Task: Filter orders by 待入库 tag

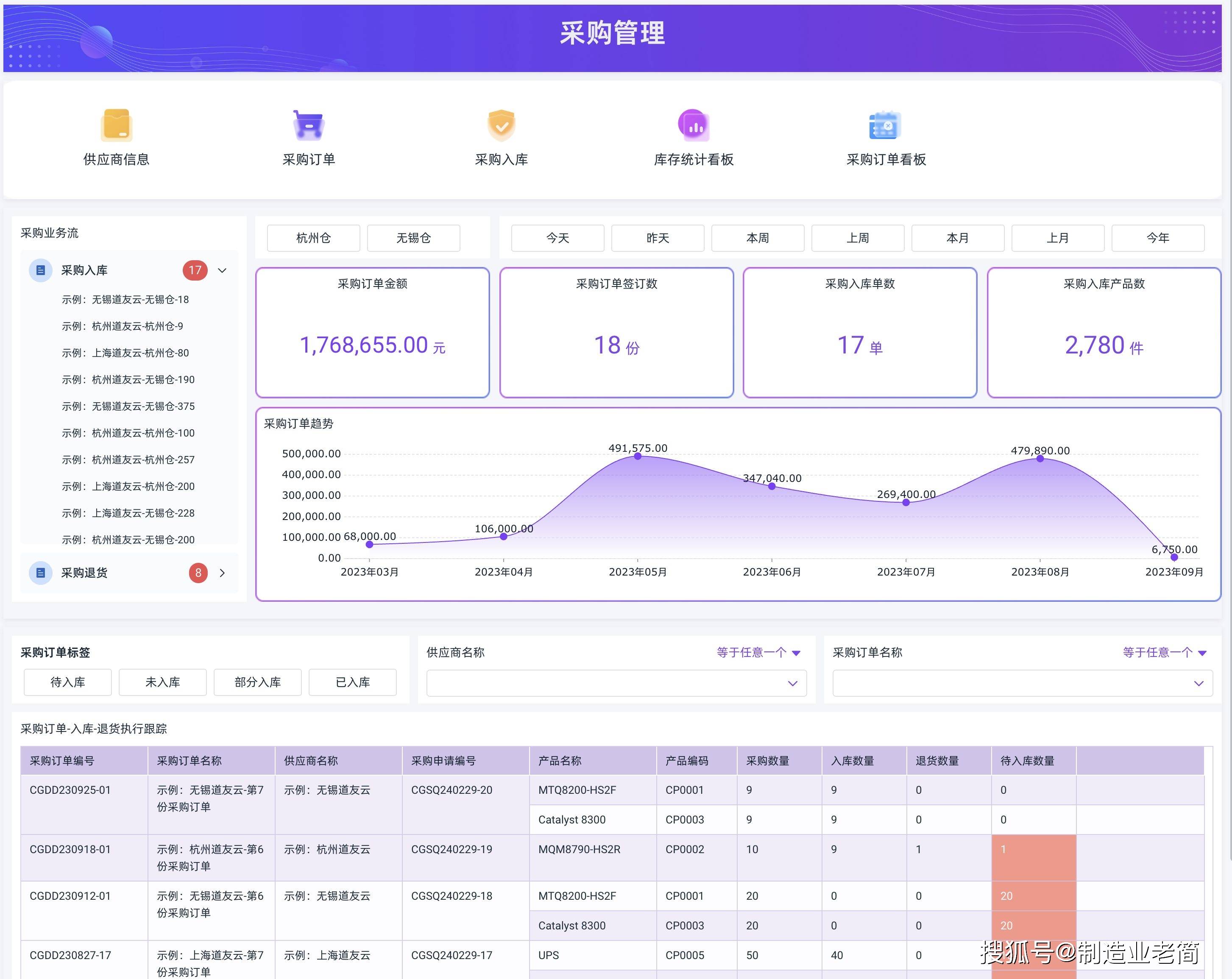Action: point(68,682)
